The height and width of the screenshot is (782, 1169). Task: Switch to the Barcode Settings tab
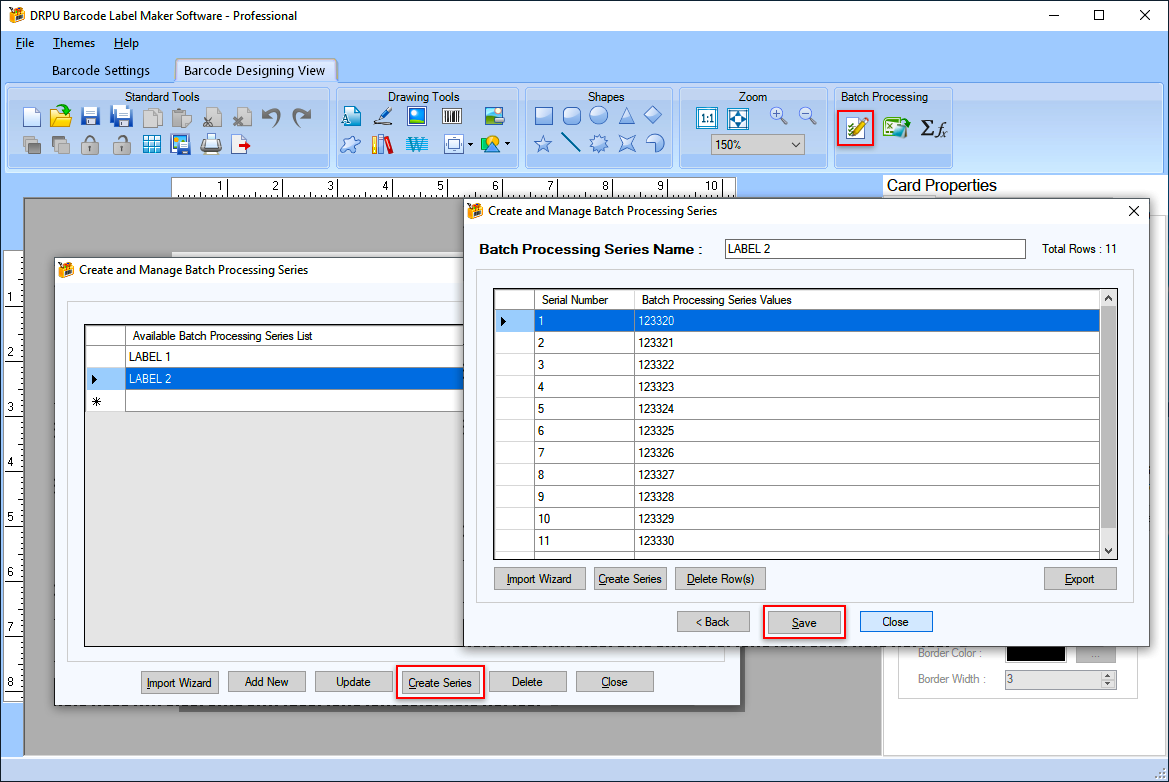[101, 70]
